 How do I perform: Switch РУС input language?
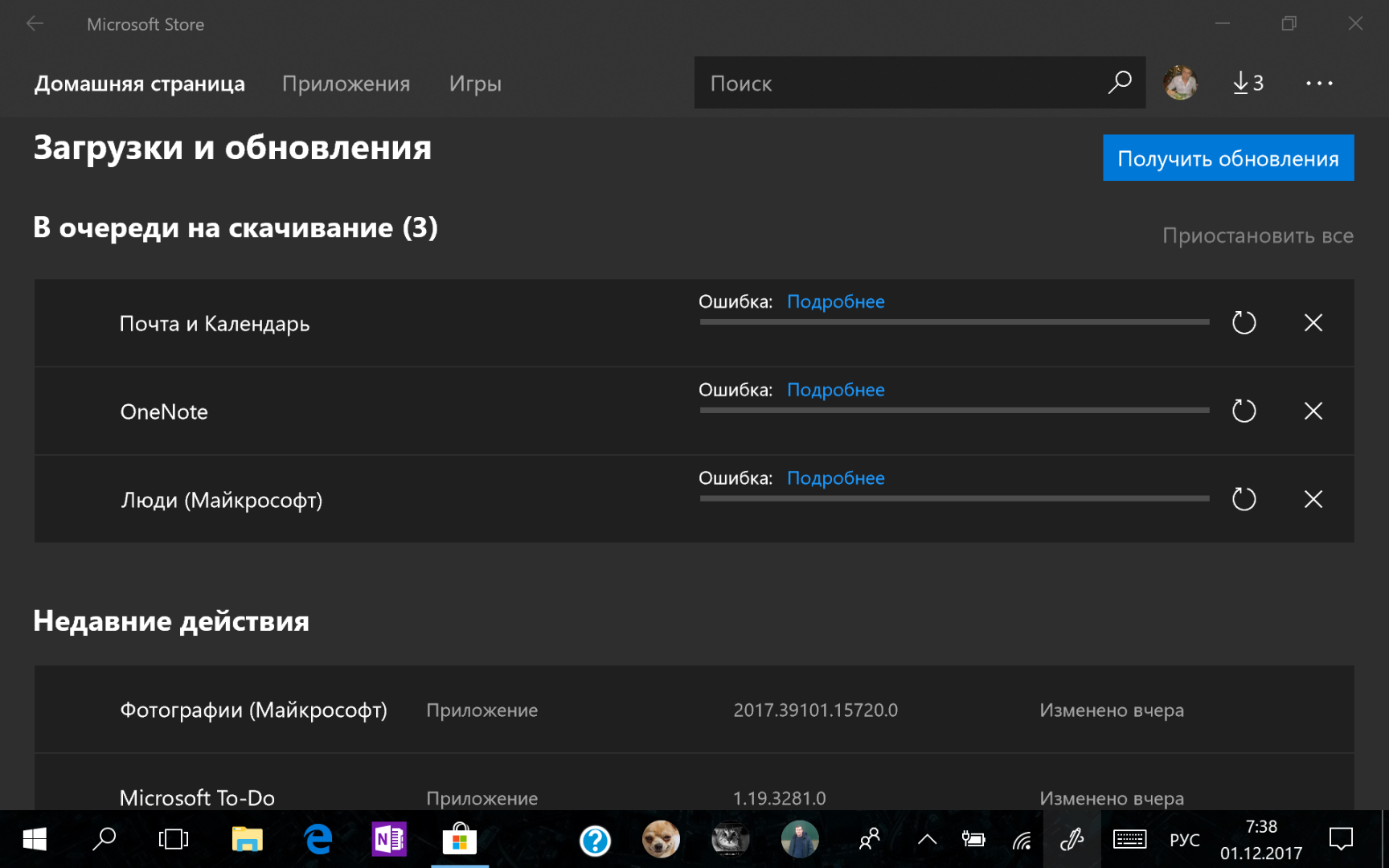tap(1184, 840)
